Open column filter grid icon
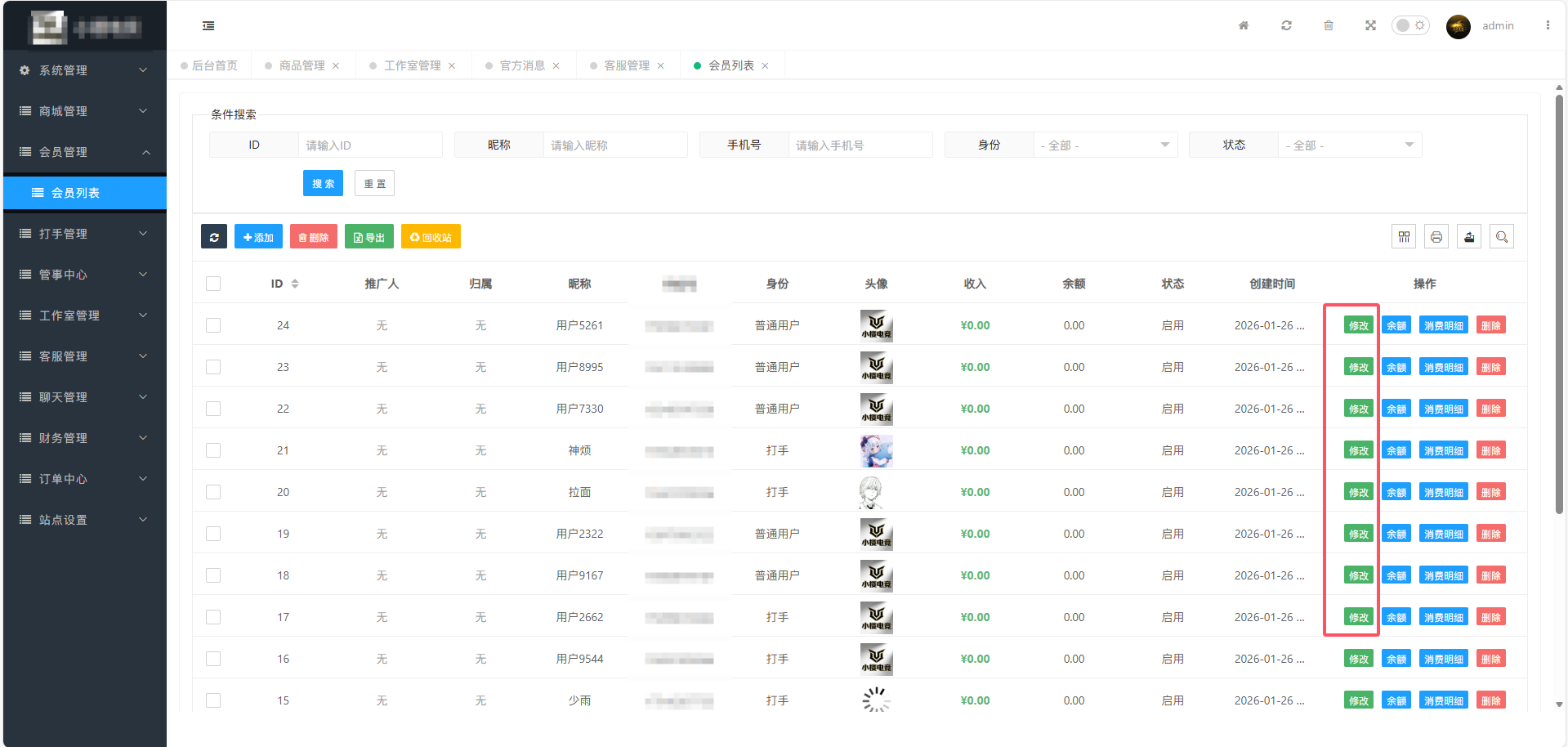Image resolution: width=1568 pixels, height=747 pixels. pos(1404,237)
